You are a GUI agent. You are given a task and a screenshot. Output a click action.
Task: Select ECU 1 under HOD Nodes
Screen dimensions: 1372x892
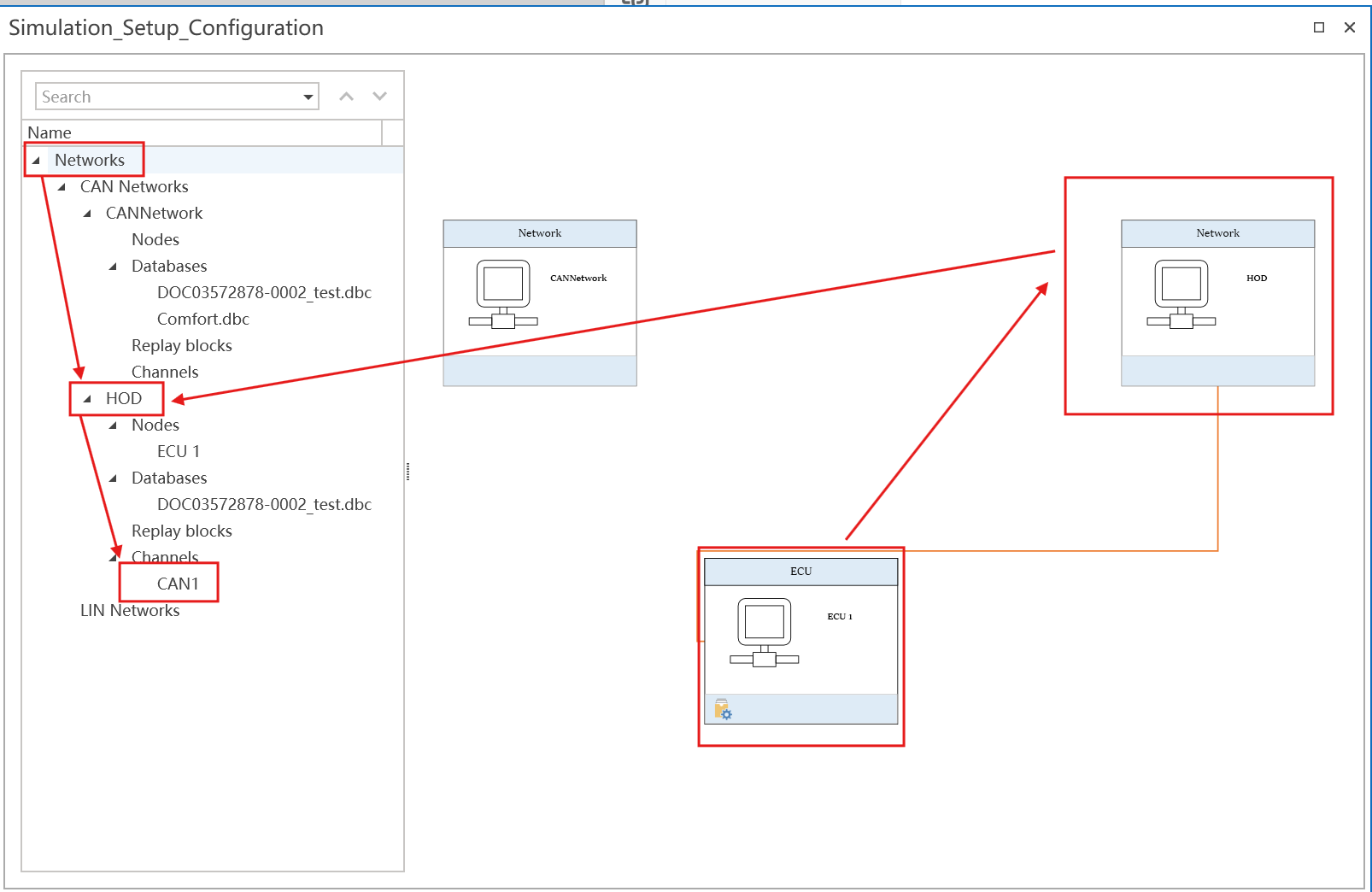coord(178,452)
